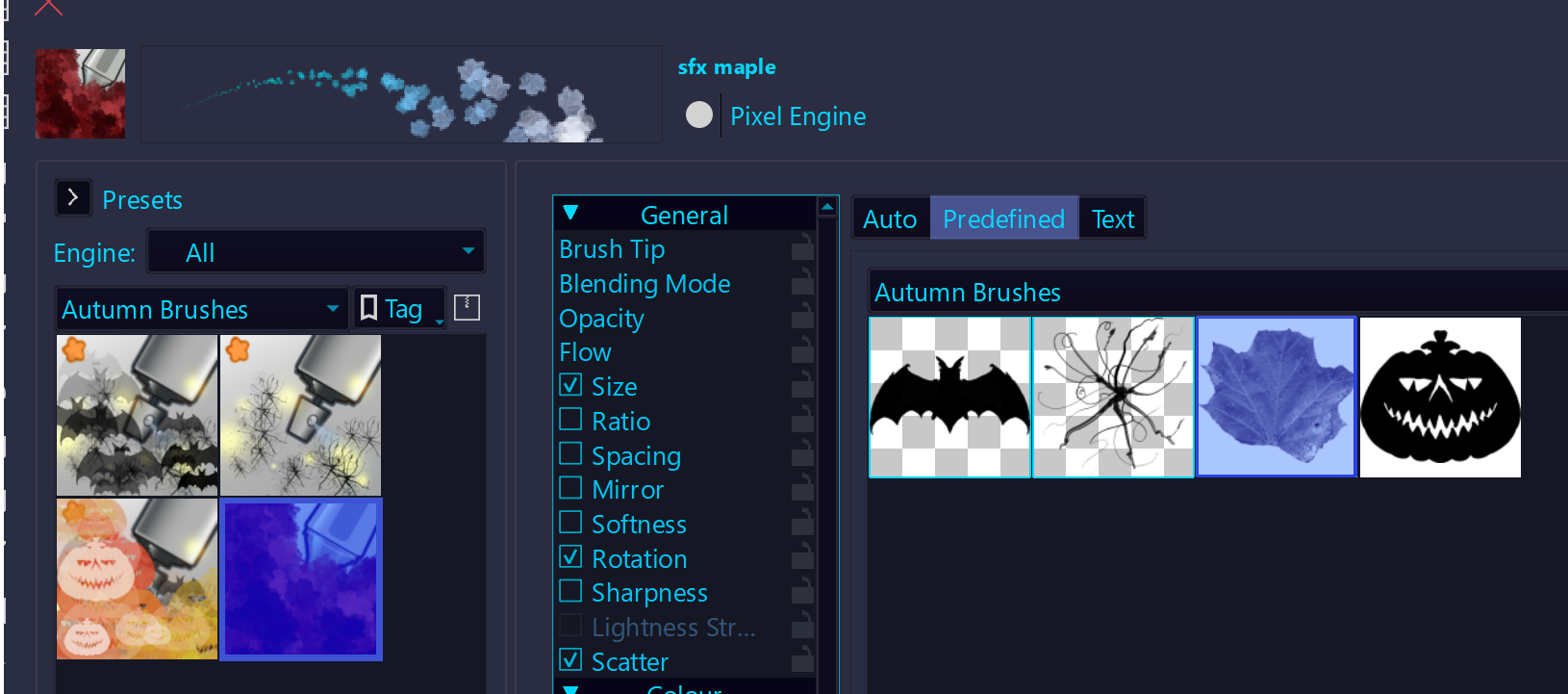Viewport: 1568px width, 694px height.
Task: Click the lock icon next to Opacity
Action: pyautogui.click(x=801, y=319)
